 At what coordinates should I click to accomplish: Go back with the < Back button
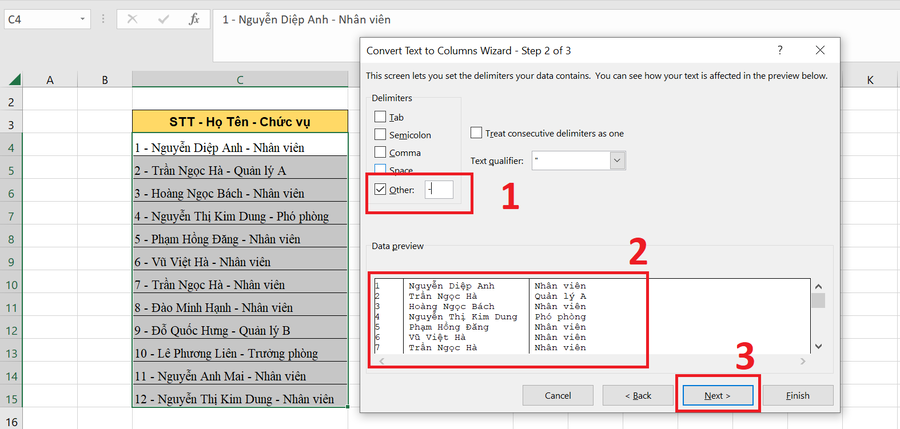coord(638,396)
